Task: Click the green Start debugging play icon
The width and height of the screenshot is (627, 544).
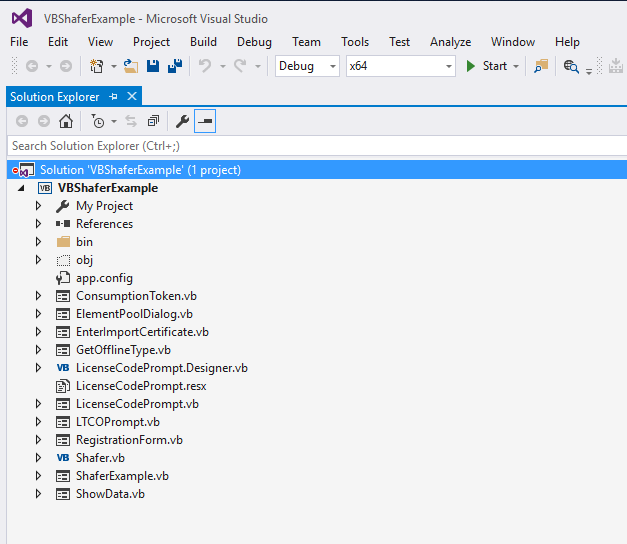Action: click(x=471, y=66)
